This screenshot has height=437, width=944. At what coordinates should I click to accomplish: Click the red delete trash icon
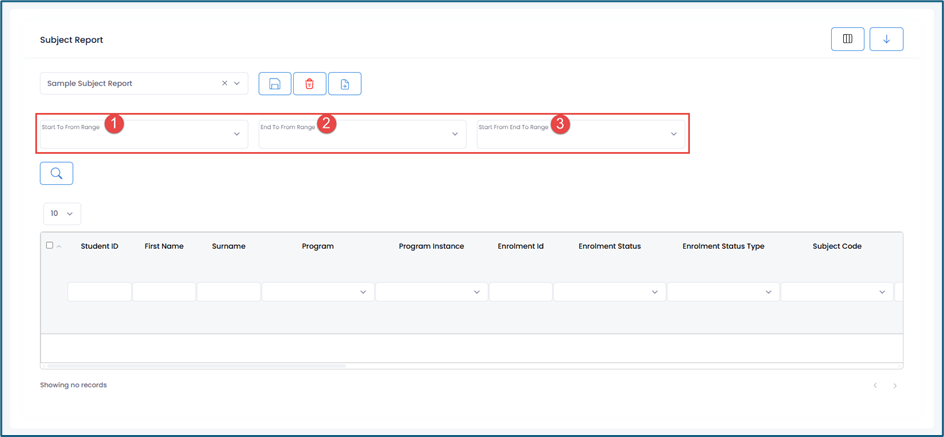pyautogui.click(x=310, y=84)
